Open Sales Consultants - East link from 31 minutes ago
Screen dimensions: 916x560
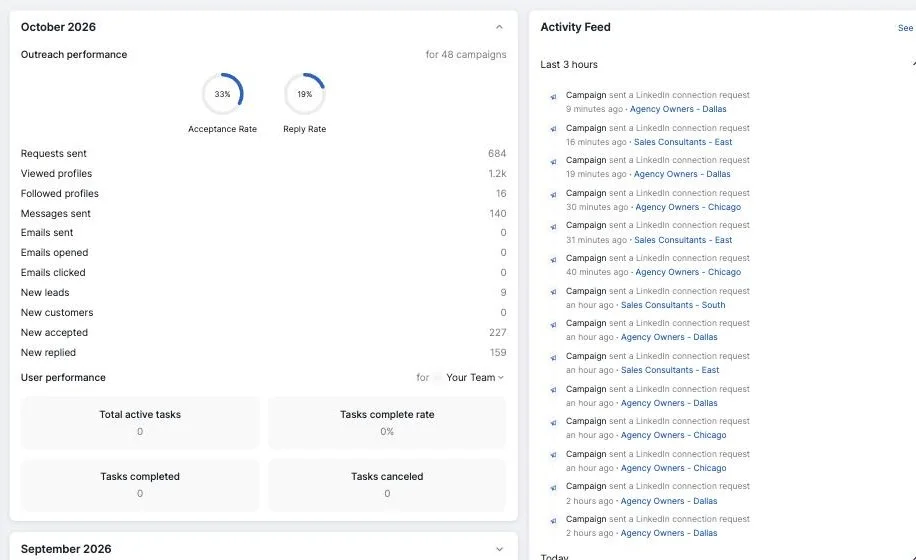(682, 240)
